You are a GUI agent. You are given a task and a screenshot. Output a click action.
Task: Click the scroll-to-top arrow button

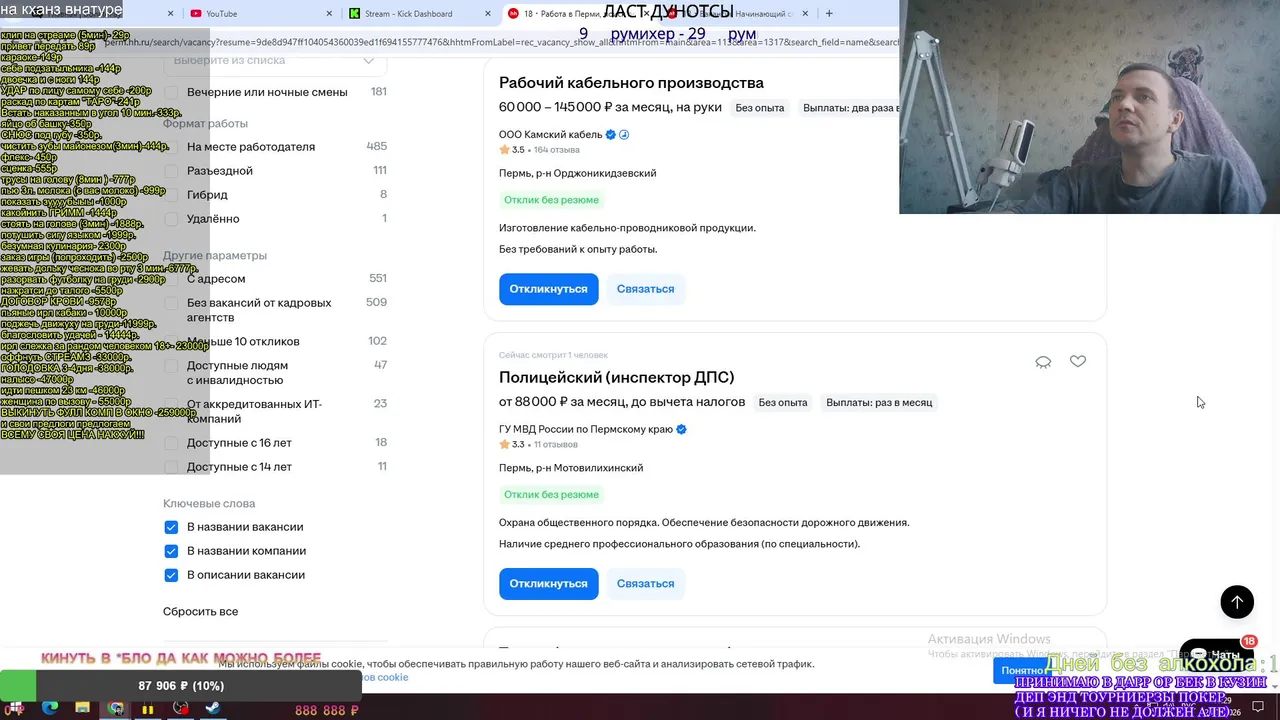tap(1237, 601)
